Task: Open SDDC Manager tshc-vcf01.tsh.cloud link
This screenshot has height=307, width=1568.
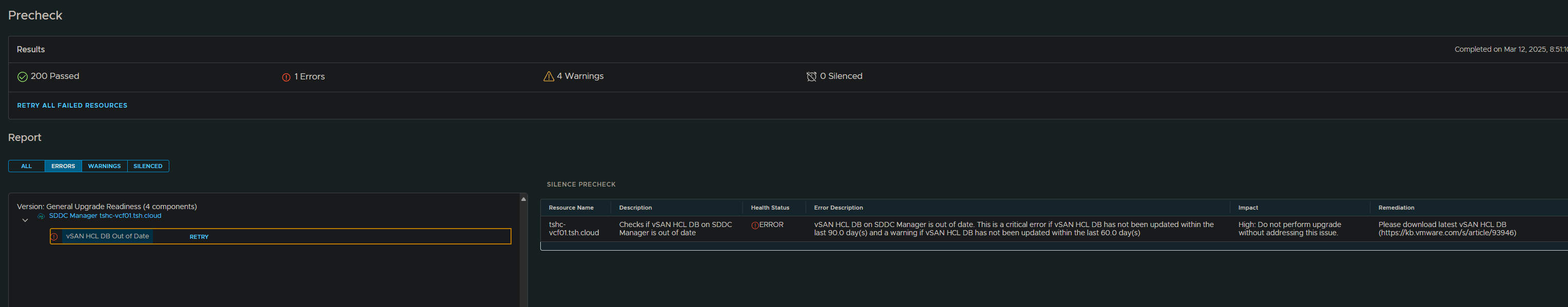Action: 105,216
